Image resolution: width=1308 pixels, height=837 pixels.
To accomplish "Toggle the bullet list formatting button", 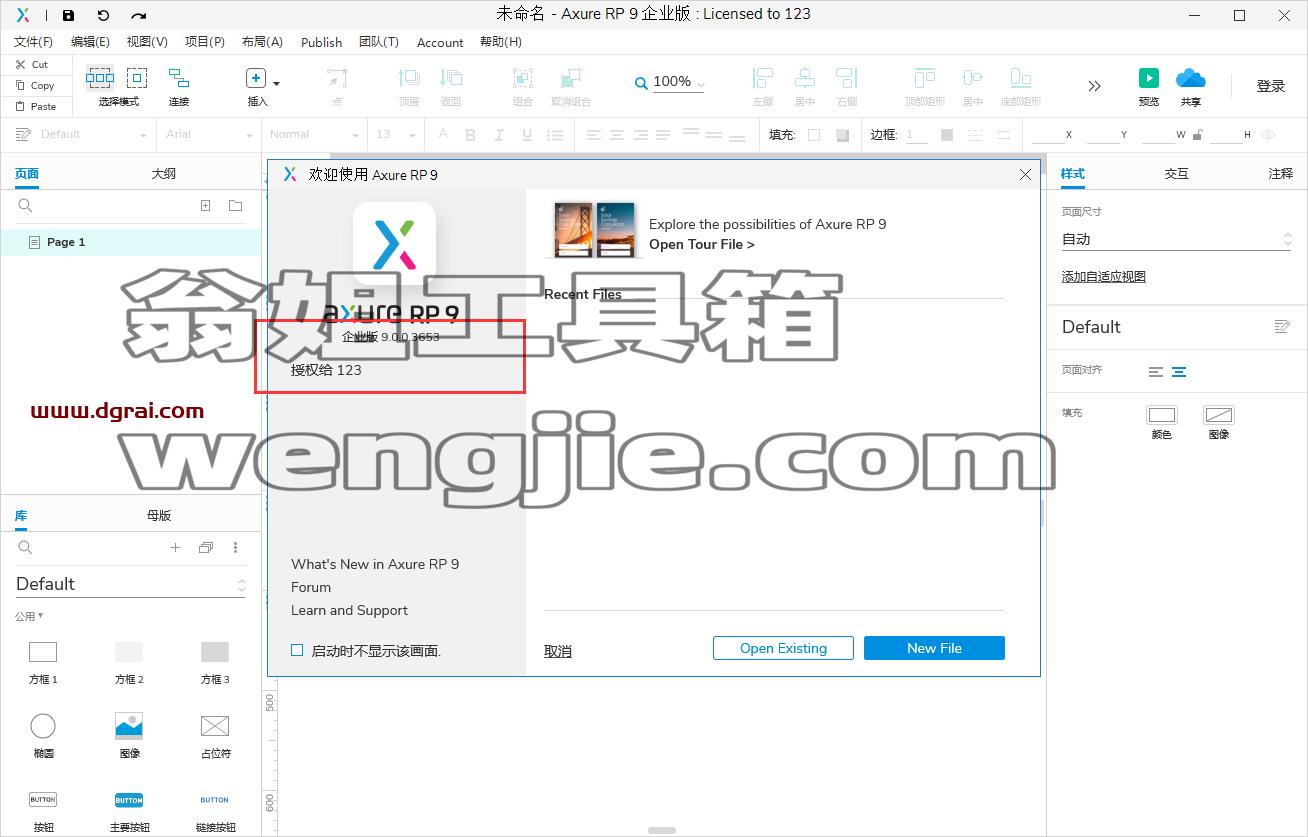I will pos(557,135).
